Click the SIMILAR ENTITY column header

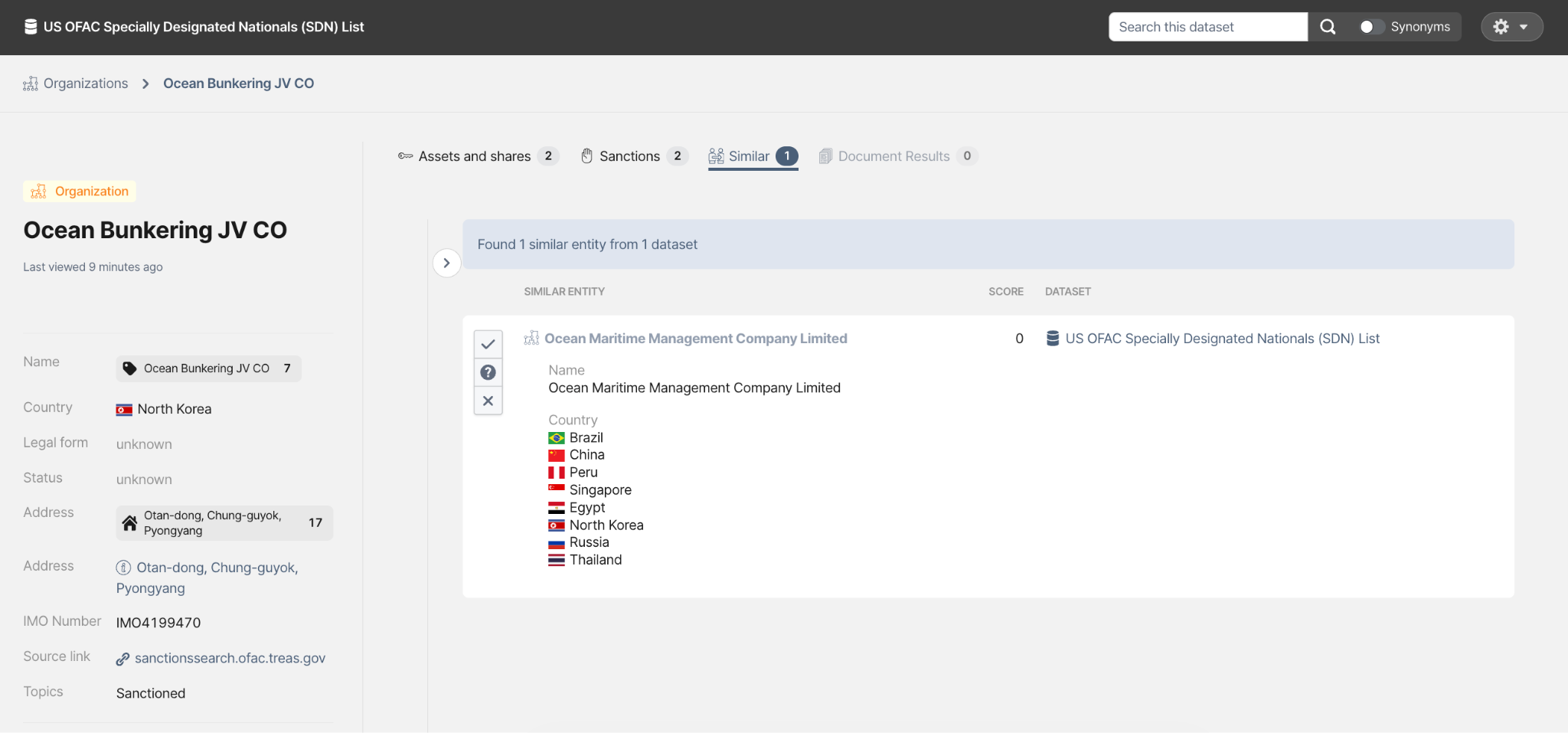tap(564, 292)
